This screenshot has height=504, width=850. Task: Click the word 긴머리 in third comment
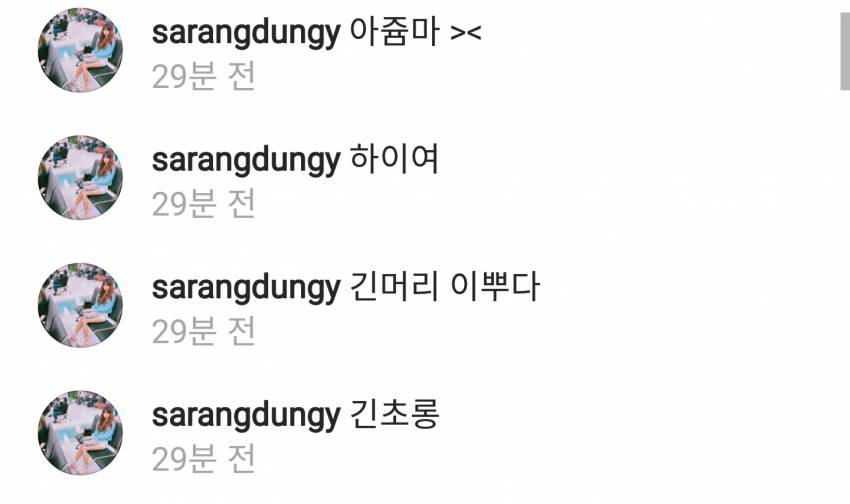click(394, 286)
